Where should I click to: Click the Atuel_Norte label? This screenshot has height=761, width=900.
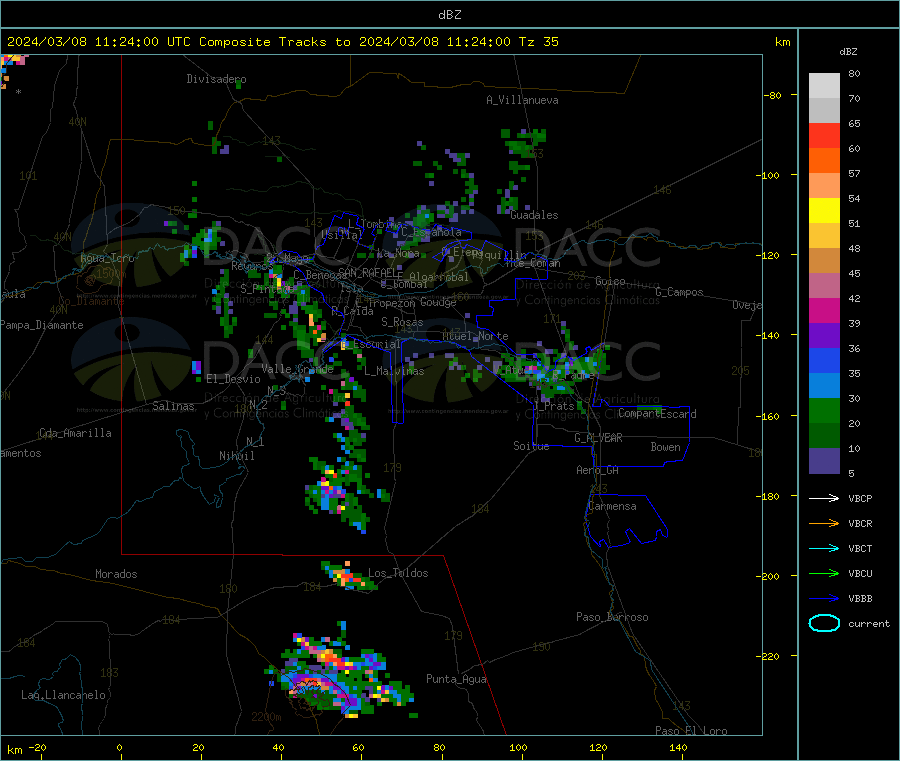click(475, 336)
